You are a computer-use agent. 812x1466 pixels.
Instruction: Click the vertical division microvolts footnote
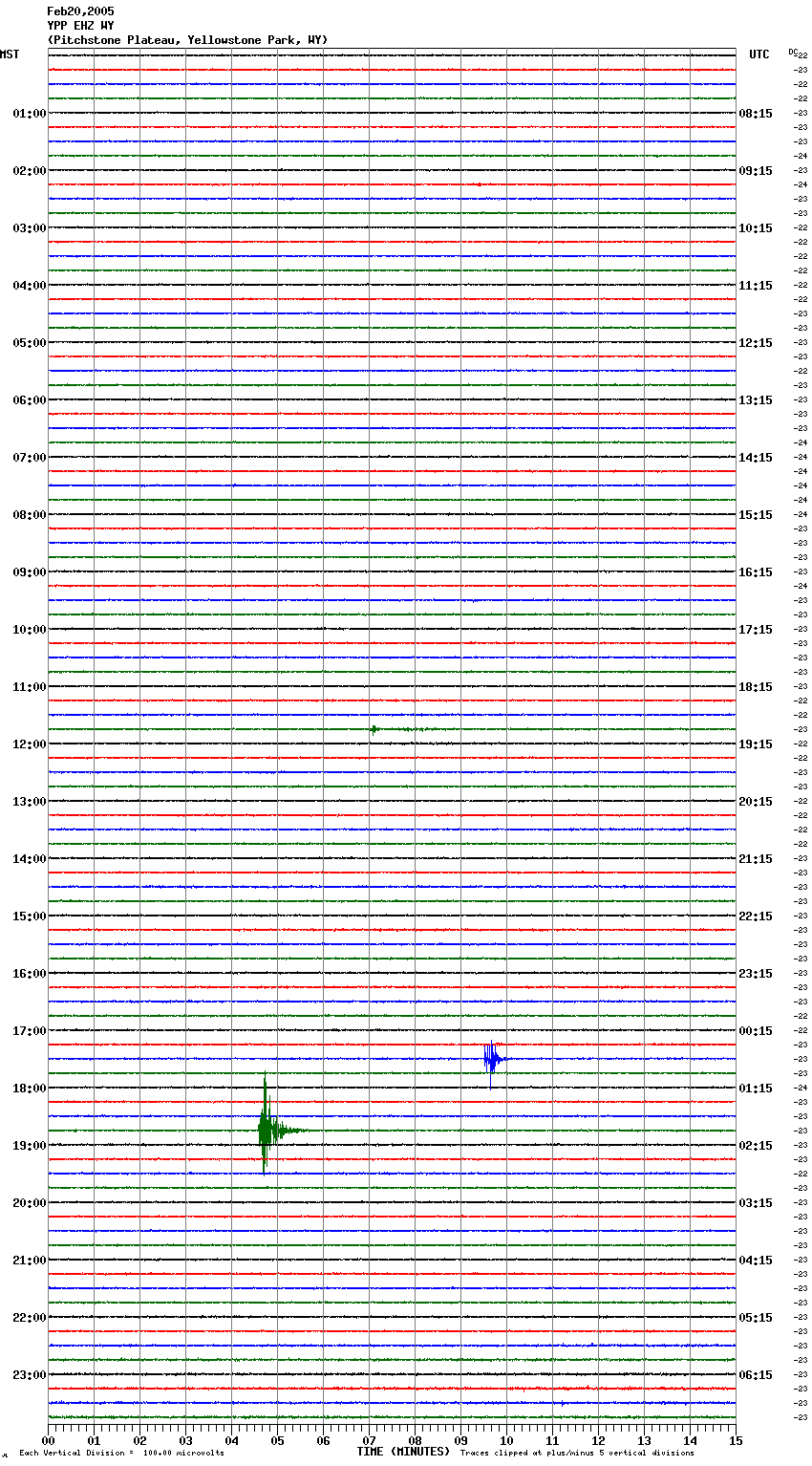[x=121, y=1454]
